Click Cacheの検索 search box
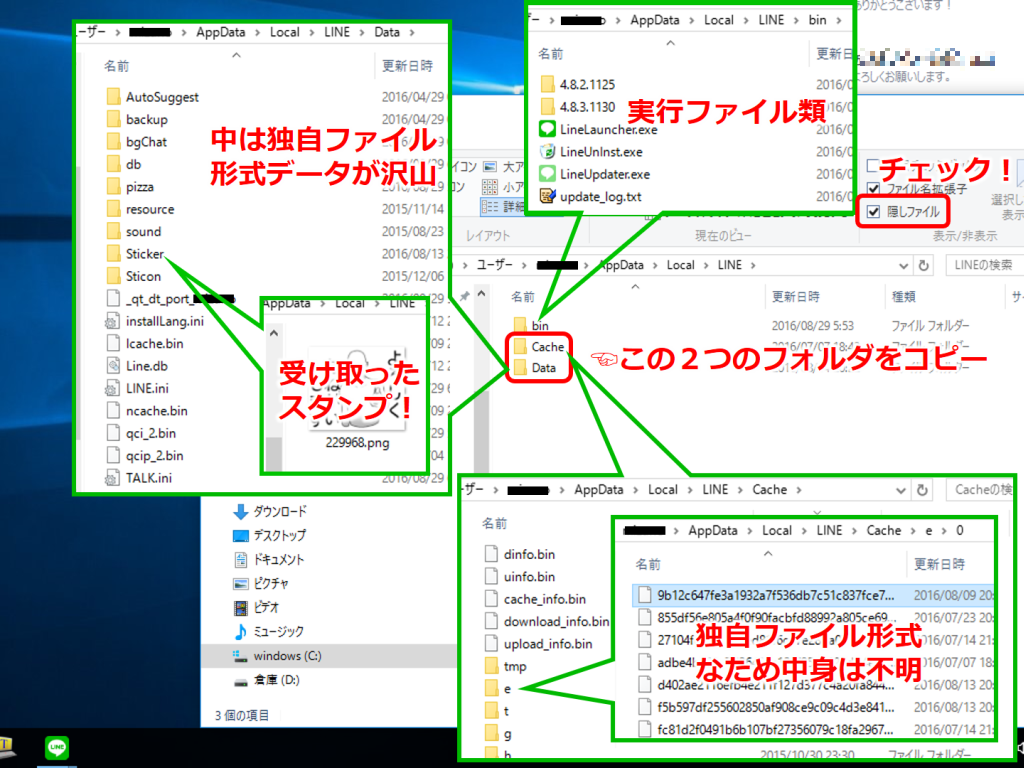The image size is (1024, 768). coord(982,490)
